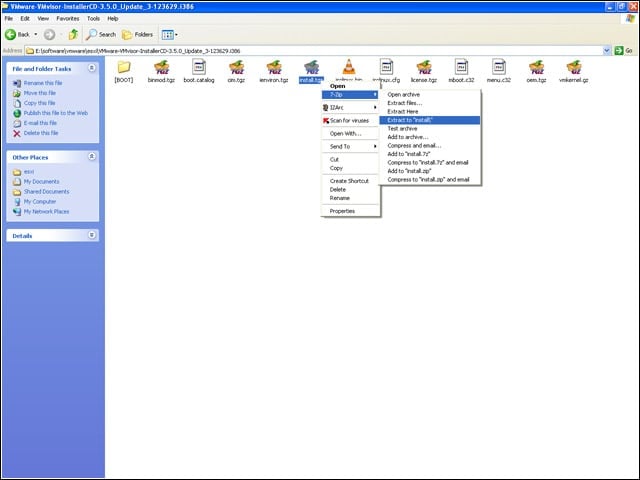Viewport: 640px width, 480px height.
Task: Click Rename this file link
Action: coord(43,83)
